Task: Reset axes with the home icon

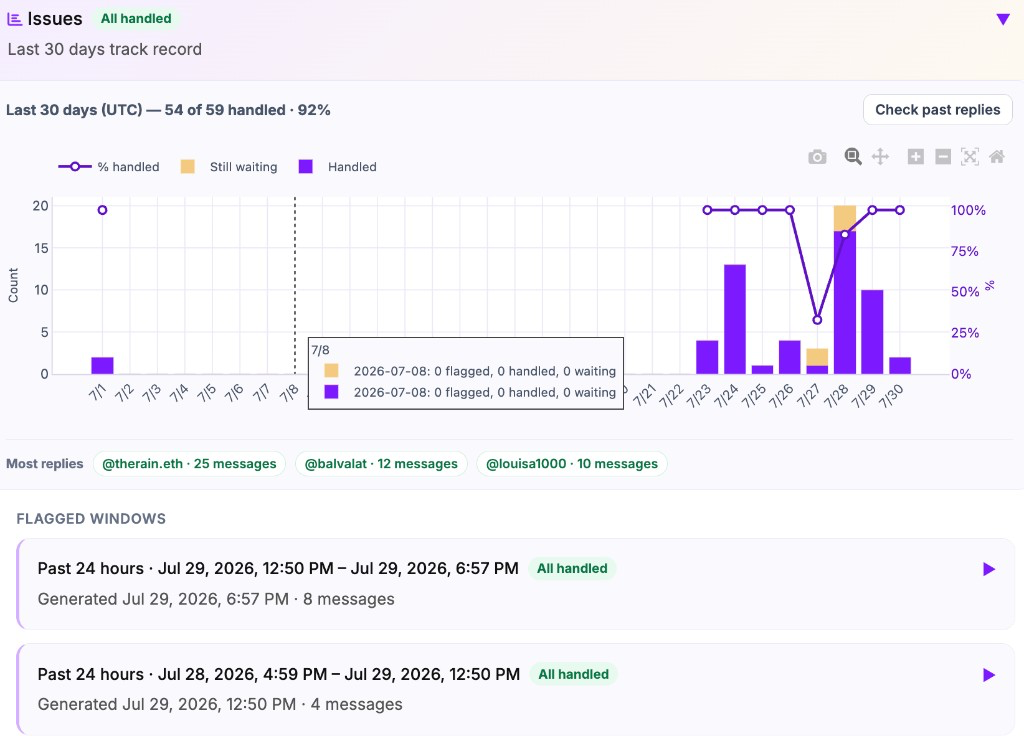Action: click(997, 157)
